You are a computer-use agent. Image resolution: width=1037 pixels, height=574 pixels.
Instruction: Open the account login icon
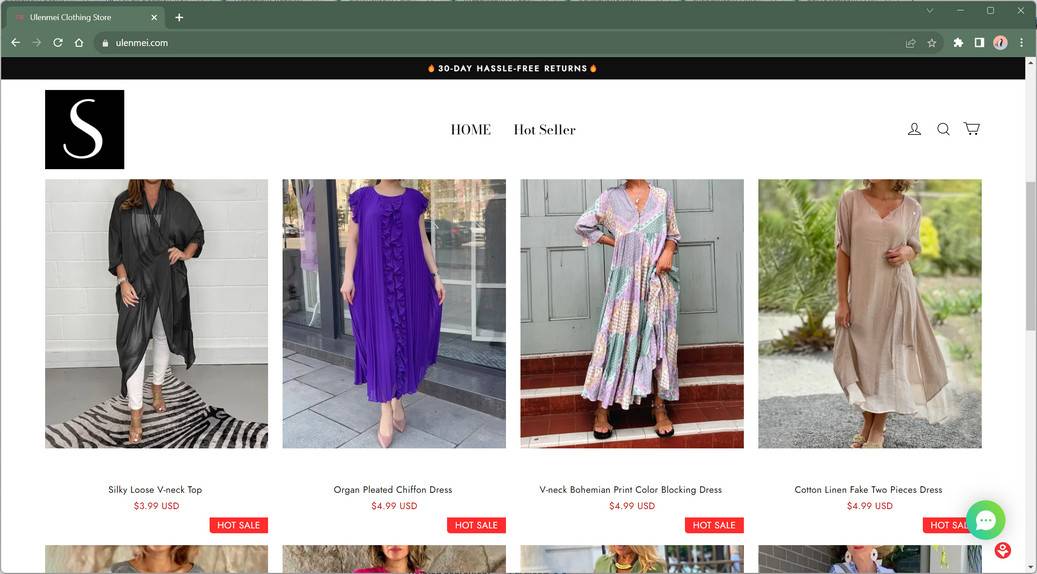[x=915, y=129]
